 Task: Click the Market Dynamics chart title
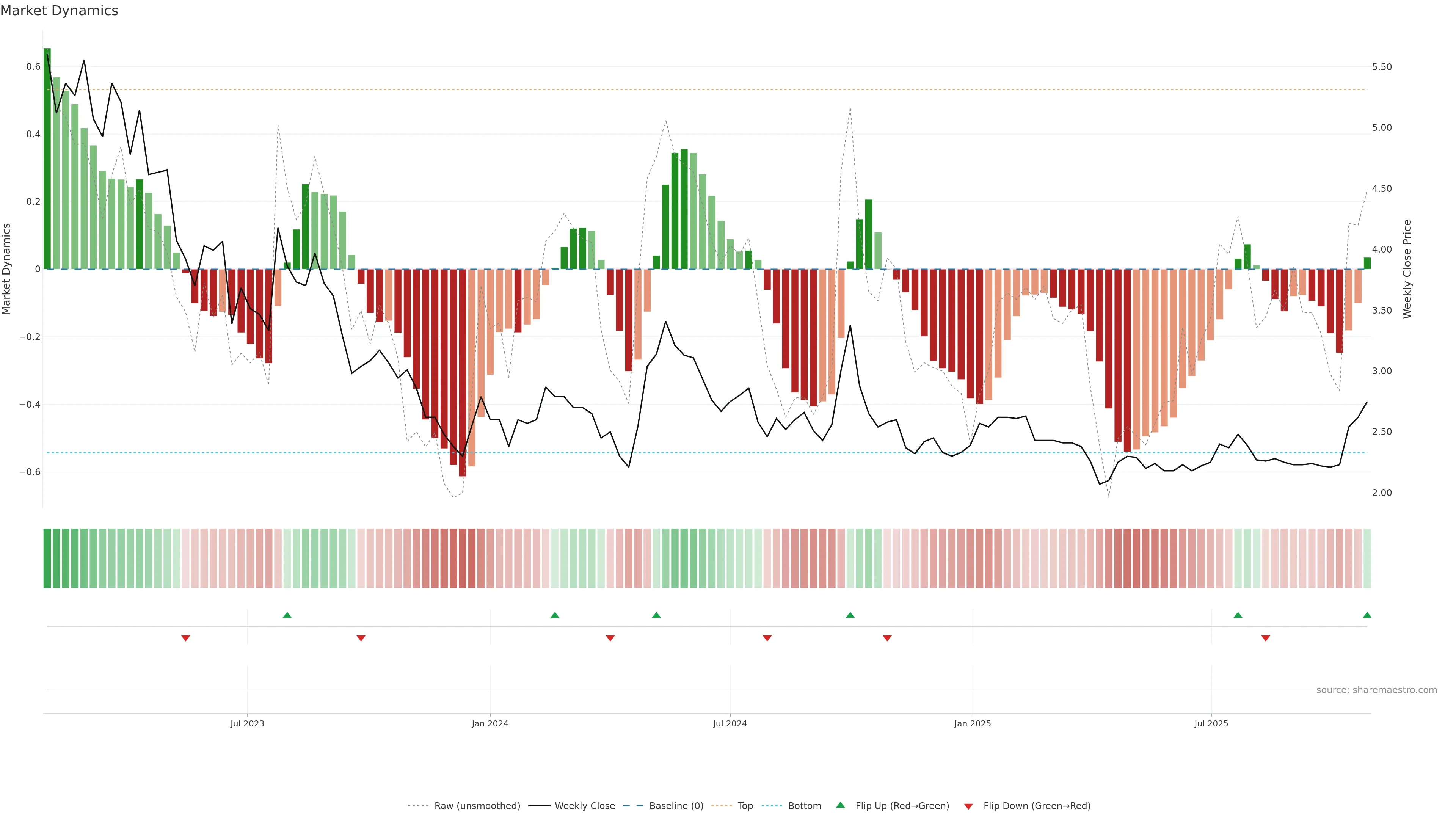pos(60,11)
